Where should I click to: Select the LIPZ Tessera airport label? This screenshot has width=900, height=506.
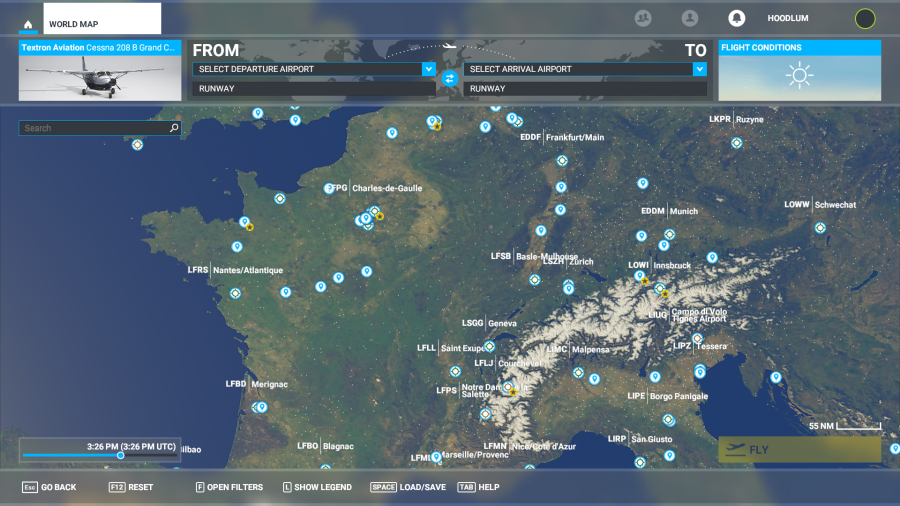pyautogui.click(x=700, y=347)
